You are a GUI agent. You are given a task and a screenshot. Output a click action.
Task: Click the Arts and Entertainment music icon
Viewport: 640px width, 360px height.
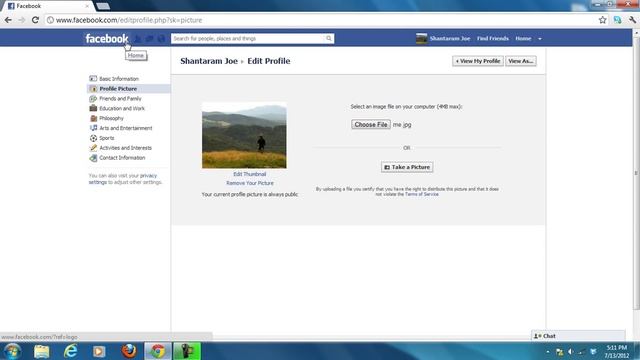click(93, 128)
